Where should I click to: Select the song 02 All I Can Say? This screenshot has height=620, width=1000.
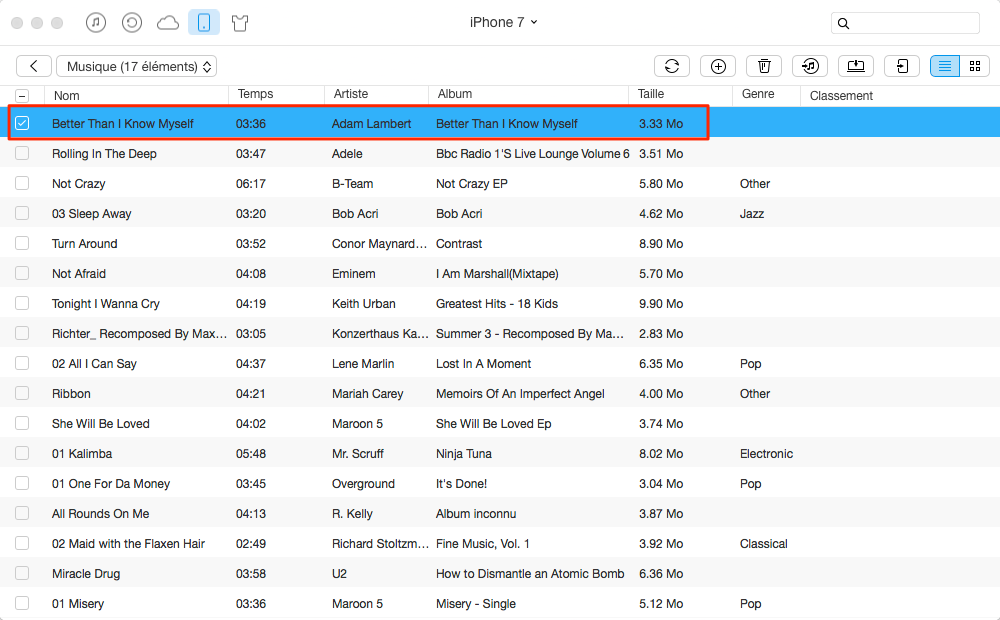pos(94,364)
